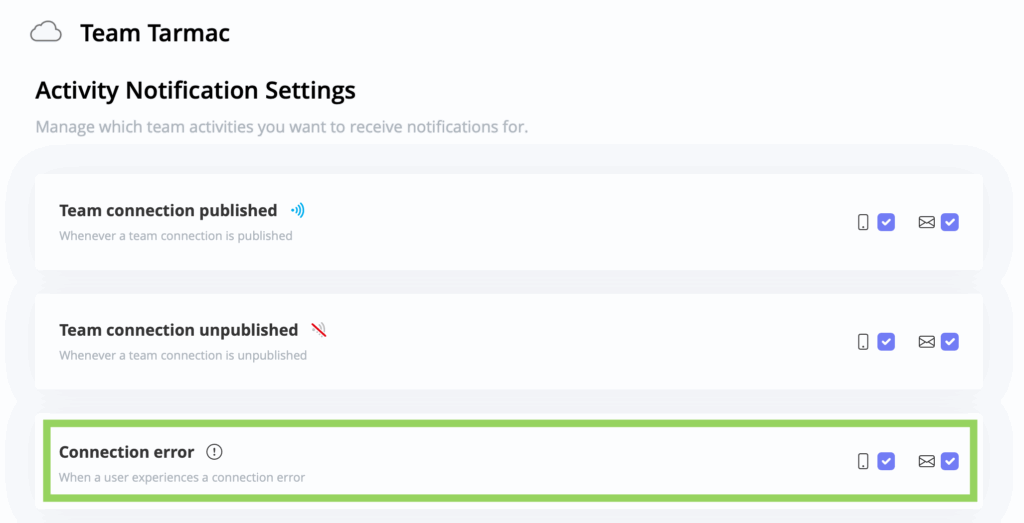
Task: Click the Team Tarmac team name
Action: pyautogui.click(x=155, y=33)
